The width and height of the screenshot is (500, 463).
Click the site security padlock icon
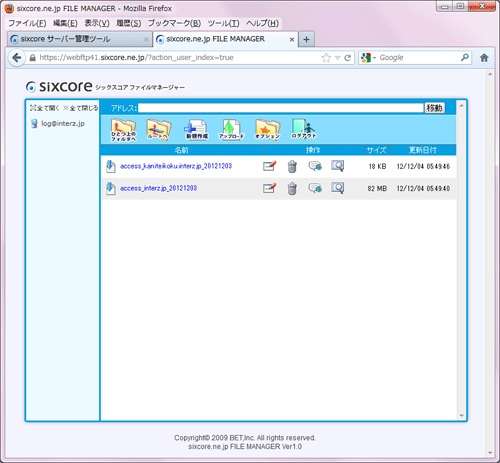[x=32, y=58]
